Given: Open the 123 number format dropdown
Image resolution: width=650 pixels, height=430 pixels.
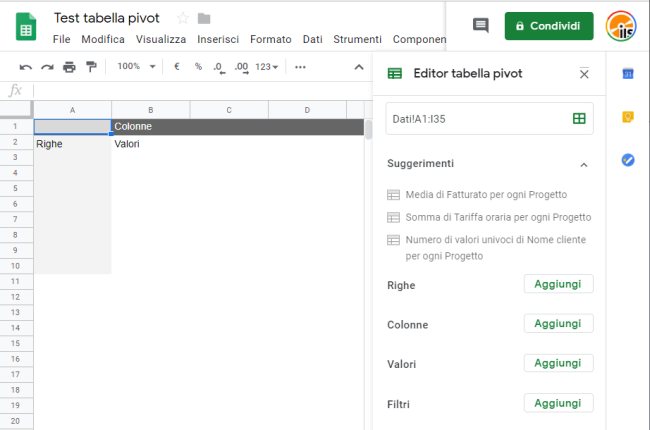Looking at the screenshot, I should pyautogui.click(x=267, y=67).
